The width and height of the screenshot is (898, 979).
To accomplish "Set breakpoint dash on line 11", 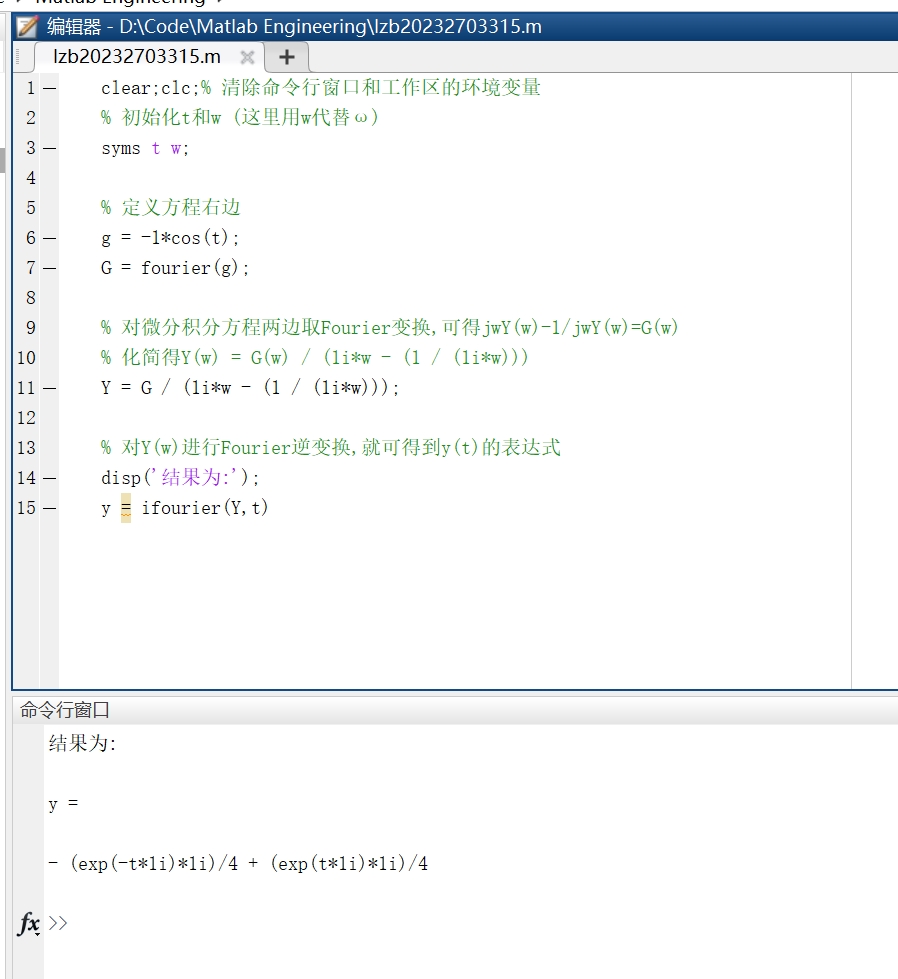I will point(49,388).
